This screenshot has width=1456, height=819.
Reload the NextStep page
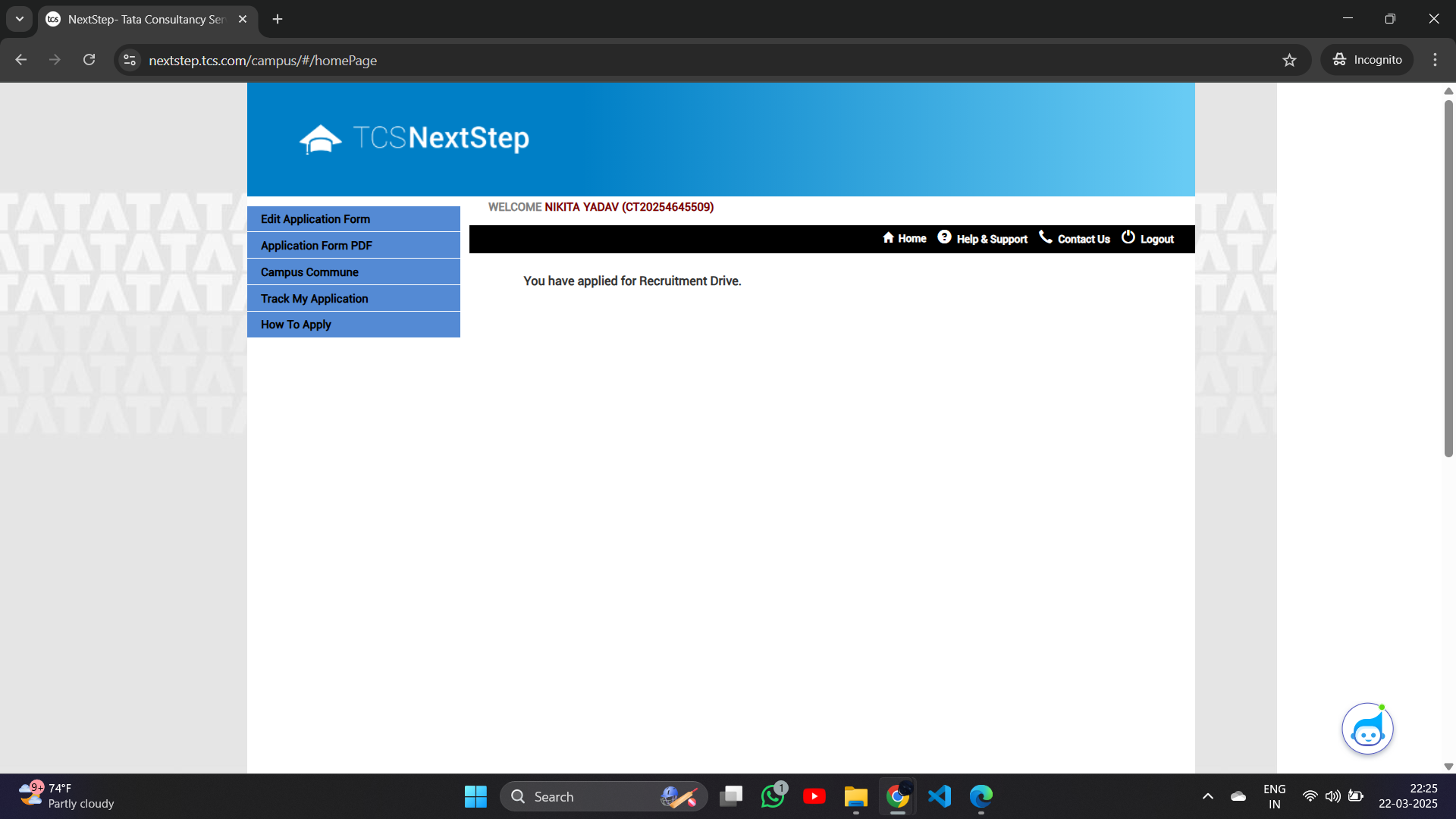(89, 60)
